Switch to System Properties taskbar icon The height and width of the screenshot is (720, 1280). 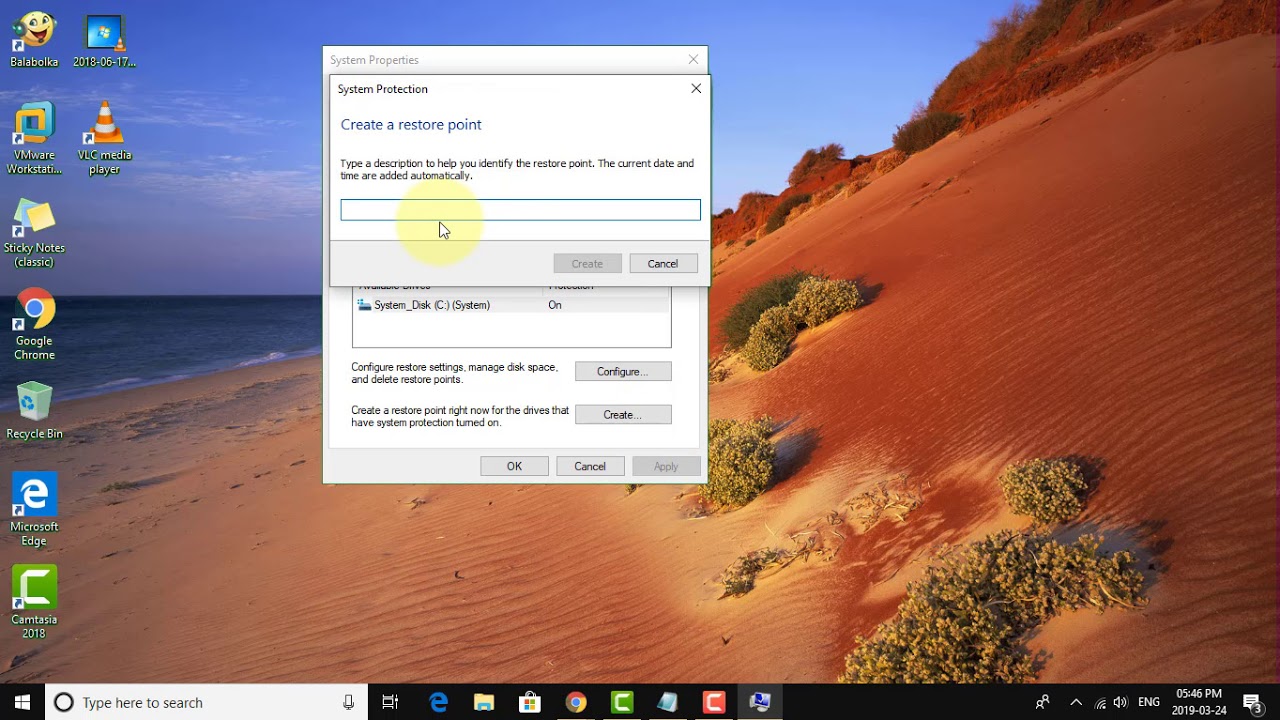pos(760,702)
